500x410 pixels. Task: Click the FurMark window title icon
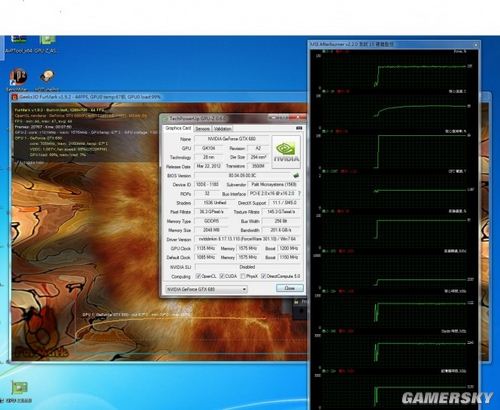coord(15,97)
